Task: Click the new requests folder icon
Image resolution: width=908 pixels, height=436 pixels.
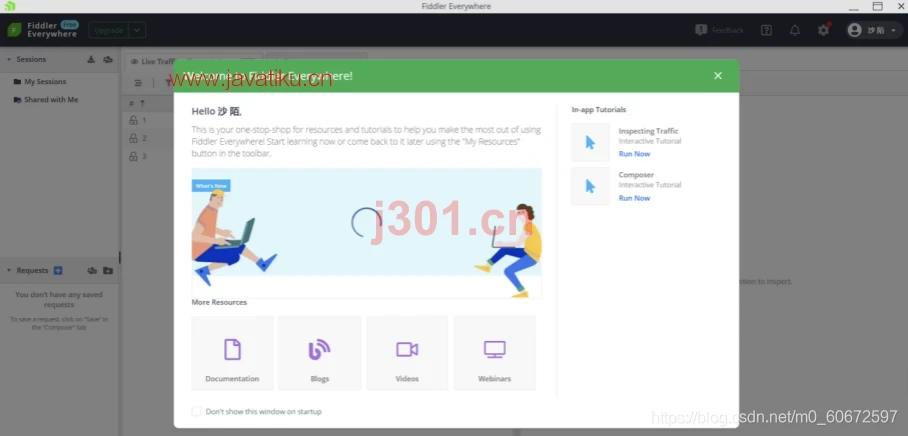Action: coord(108,270)
